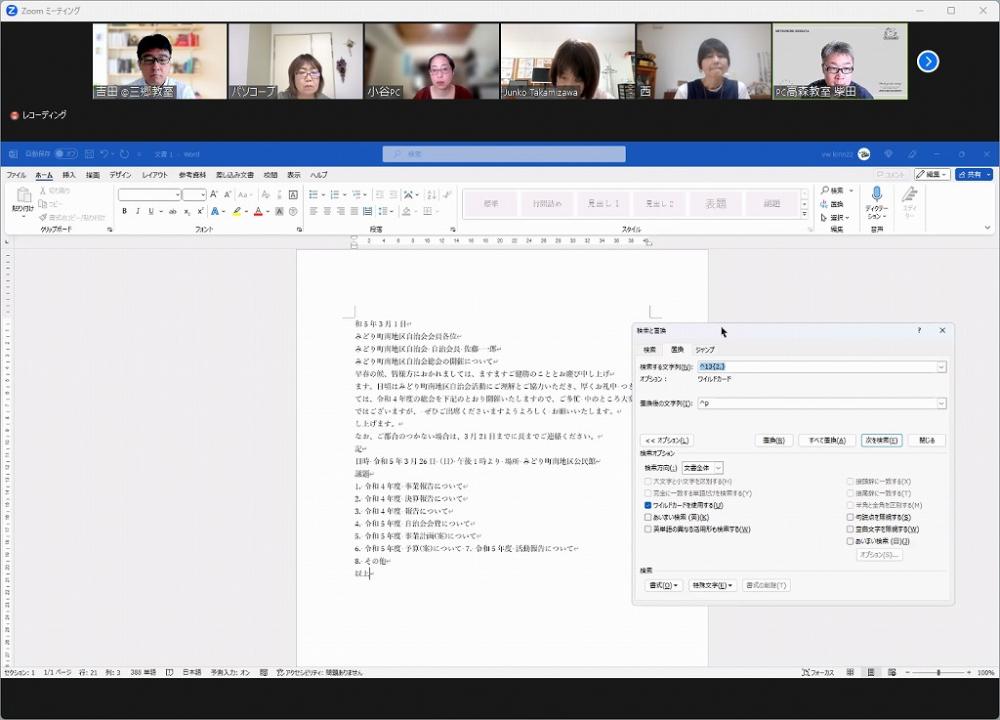
Task: Click the Bold formatting icon
Action: coord(125,212)
